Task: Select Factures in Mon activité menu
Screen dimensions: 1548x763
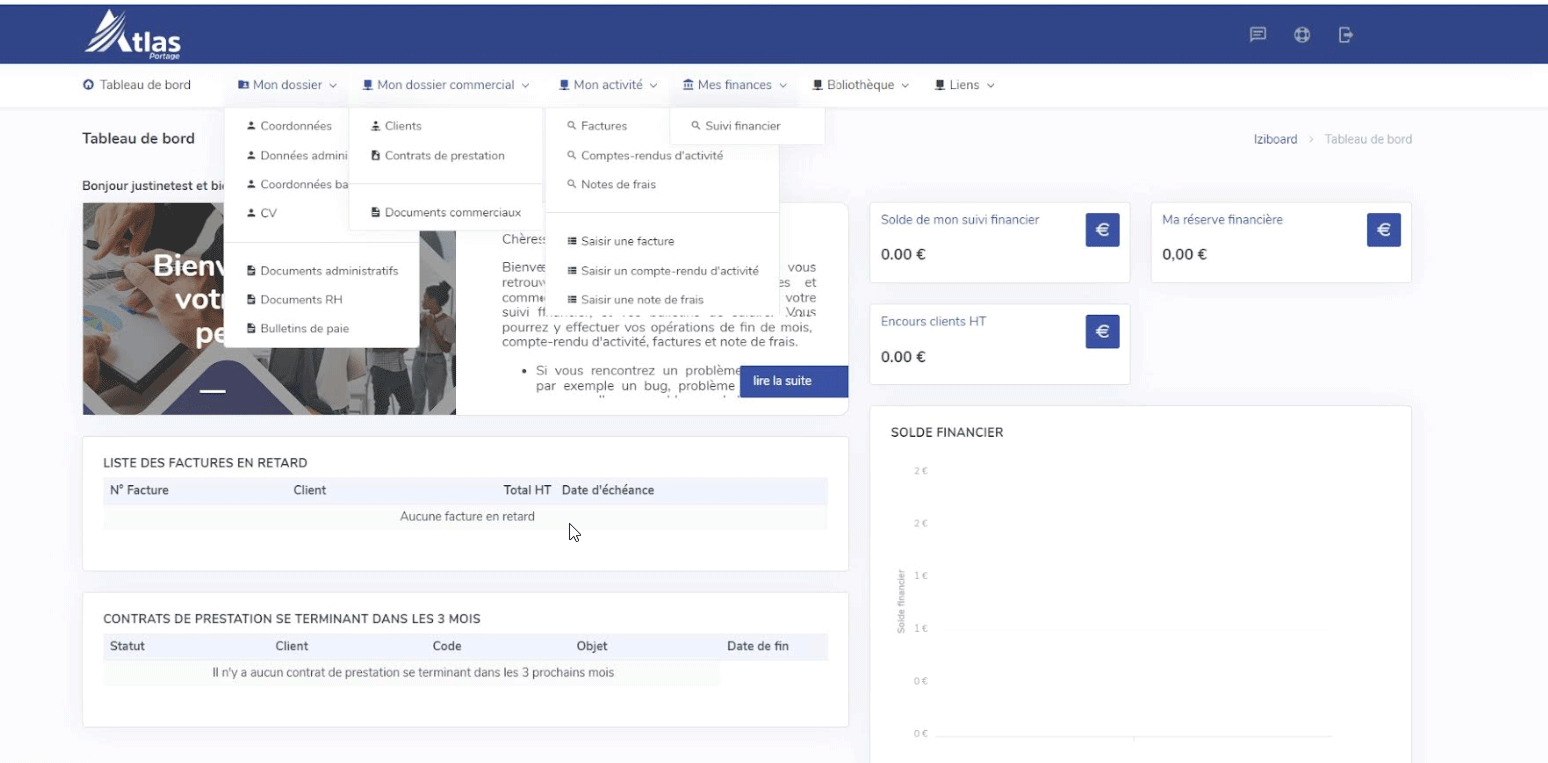Action: pyautogui.click(x=597, y=126)
